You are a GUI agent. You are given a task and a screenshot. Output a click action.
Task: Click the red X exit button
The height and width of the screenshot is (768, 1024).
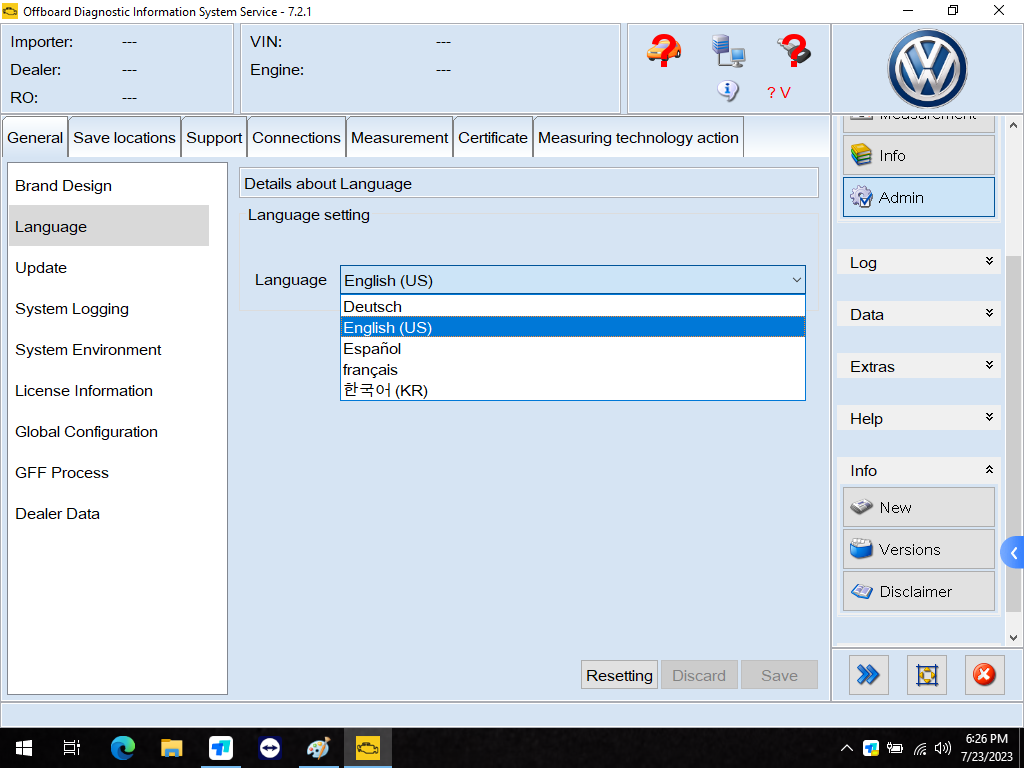[x=984, y=675]
